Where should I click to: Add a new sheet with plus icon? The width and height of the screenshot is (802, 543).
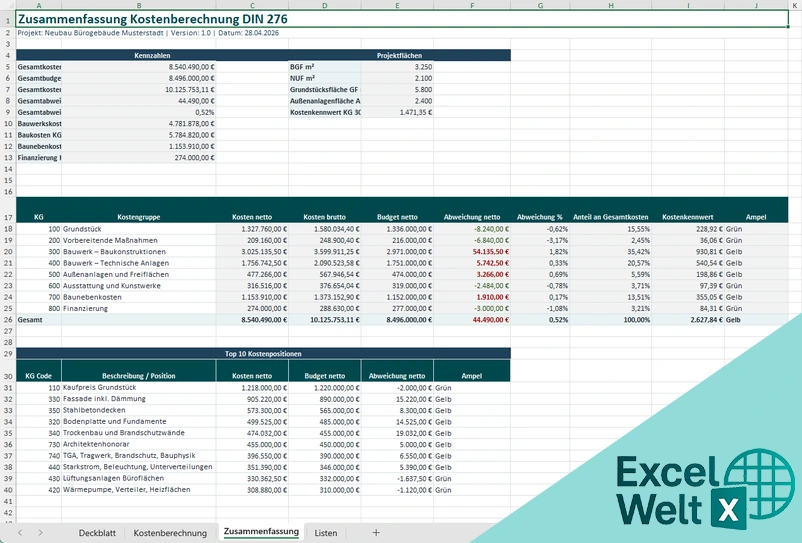coord(376,533)
